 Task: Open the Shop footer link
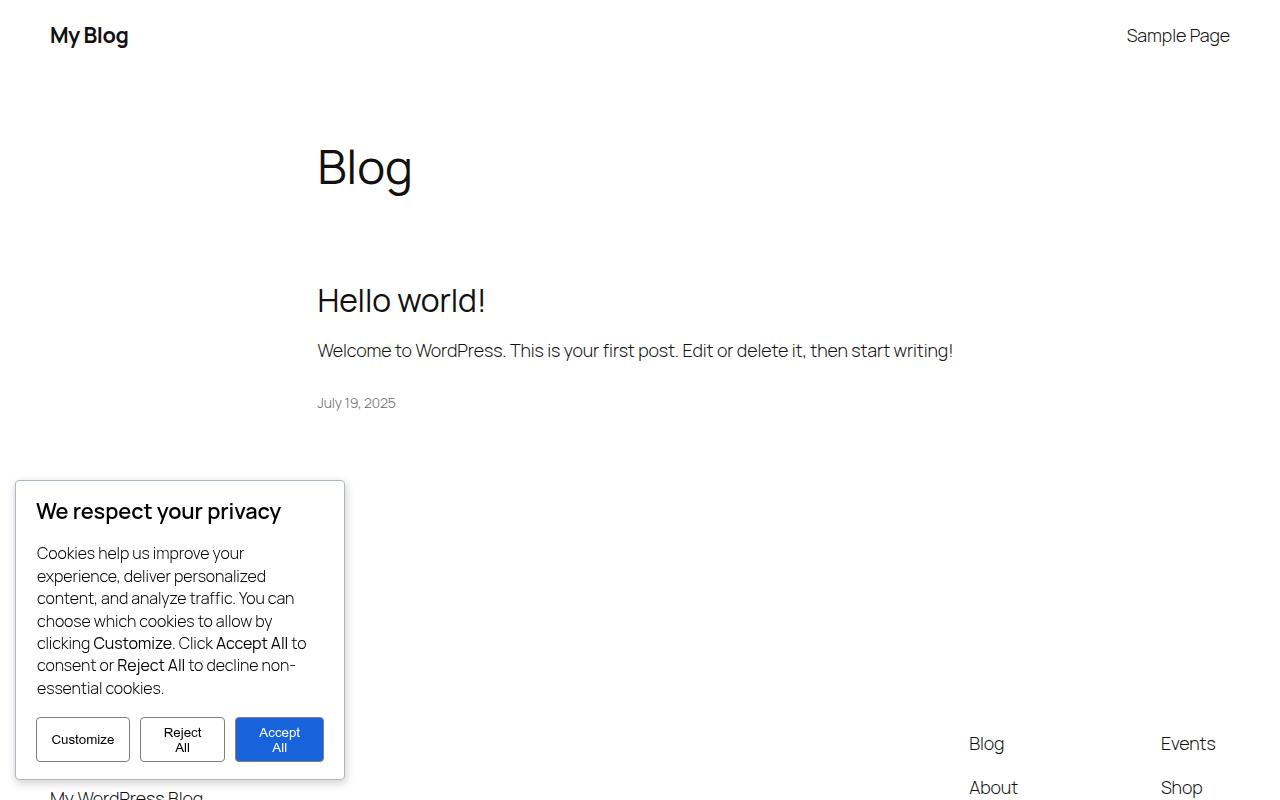pos(1181,788)
